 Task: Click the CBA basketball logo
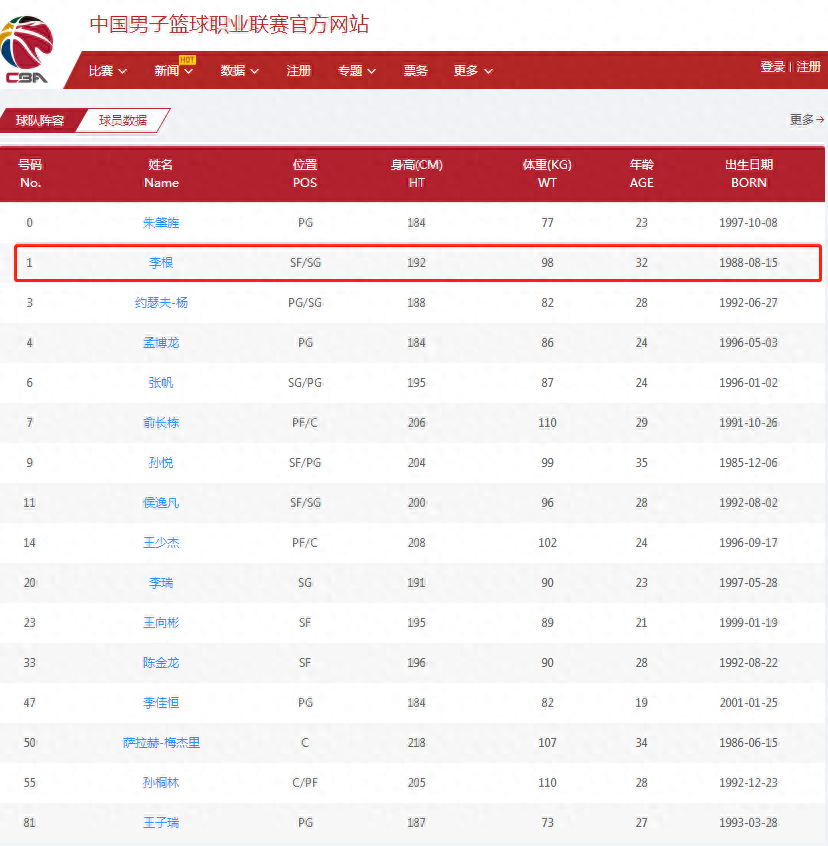(29, 49)
